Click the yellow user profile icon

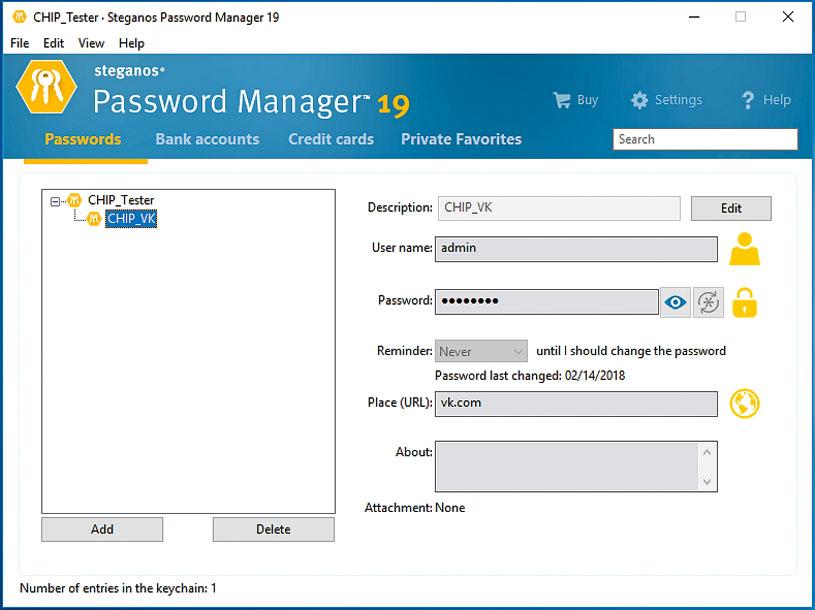coord(744,249)
